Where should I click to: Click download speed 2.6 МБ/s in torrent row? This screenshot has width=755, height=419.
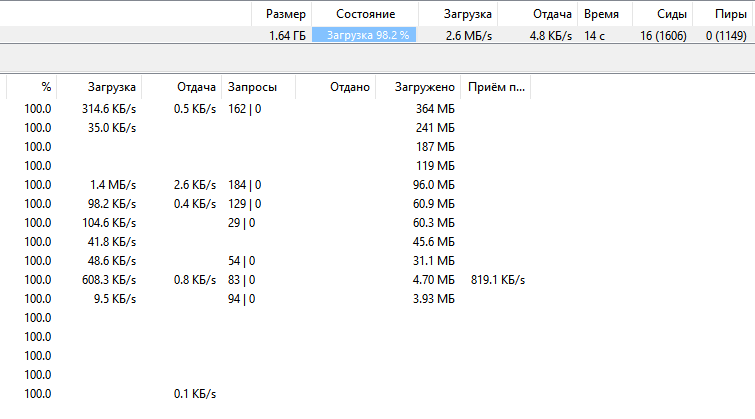469,36
